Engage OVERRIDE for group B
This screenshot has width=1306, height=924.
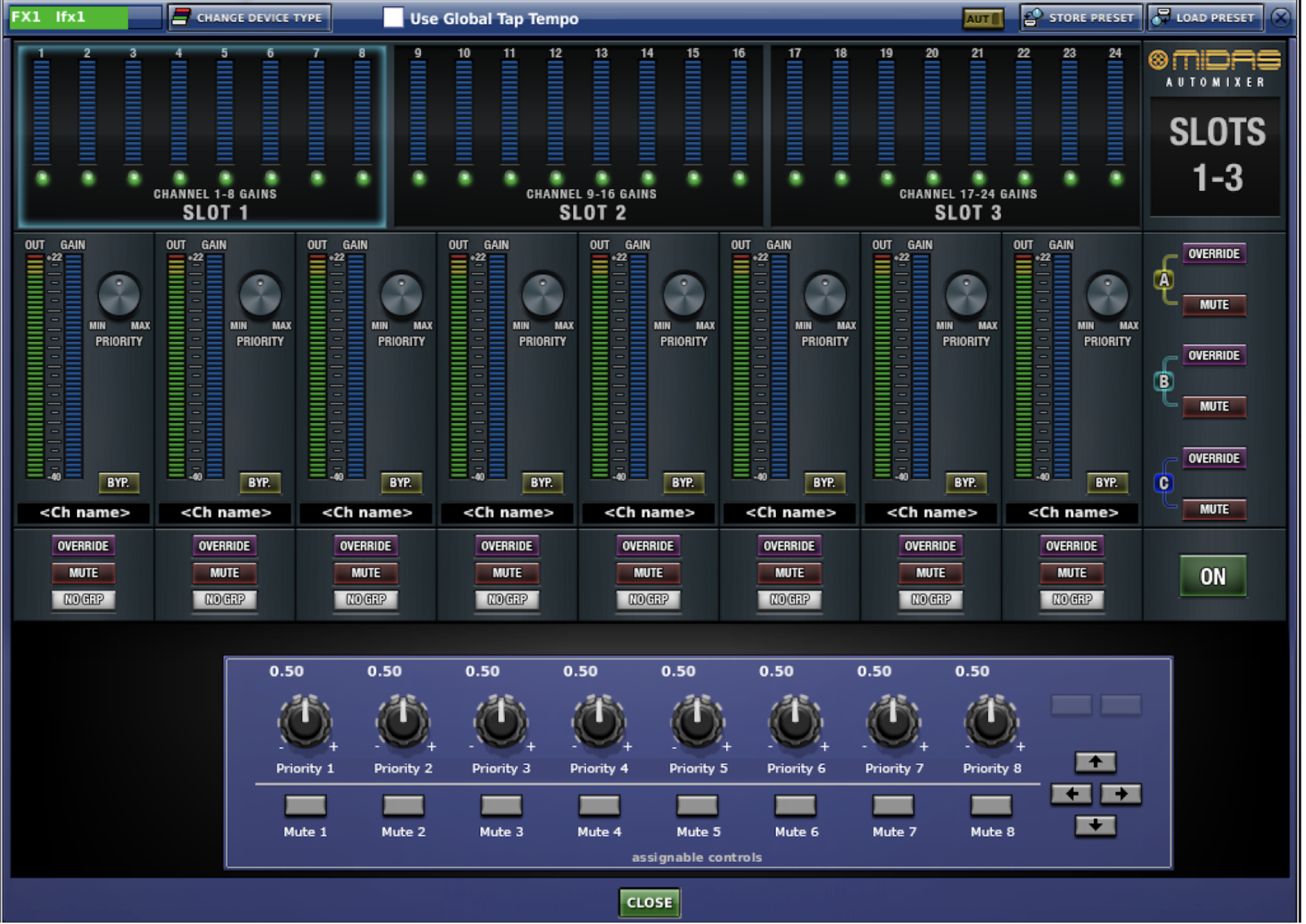1213,355
